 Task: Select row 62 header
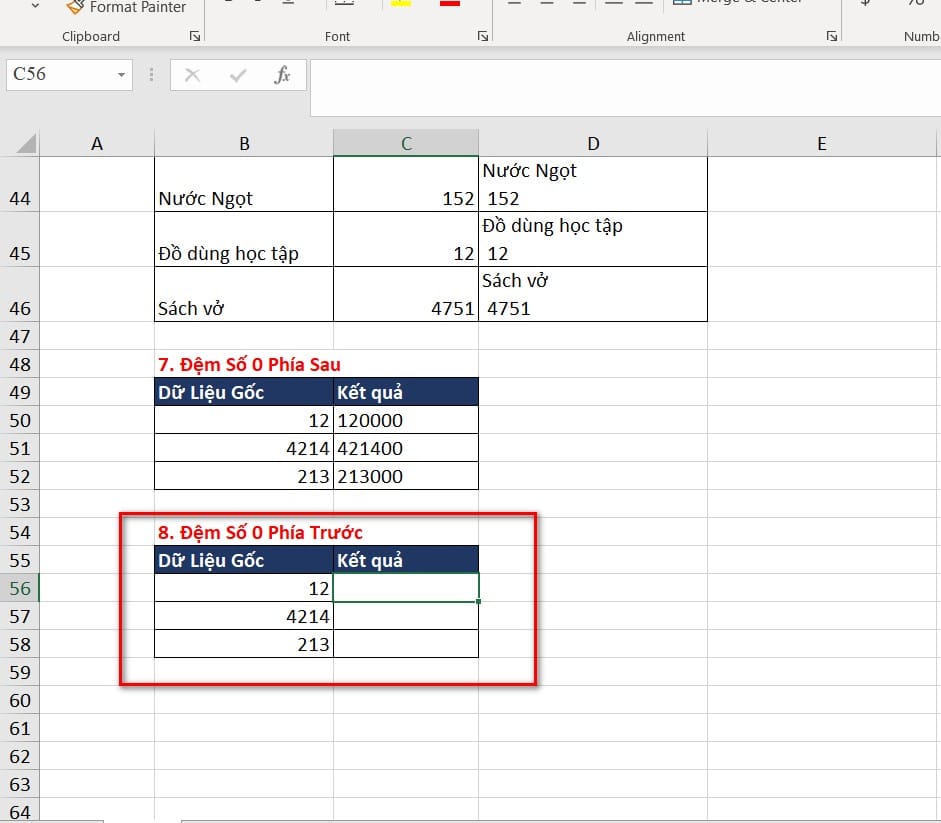20,756
